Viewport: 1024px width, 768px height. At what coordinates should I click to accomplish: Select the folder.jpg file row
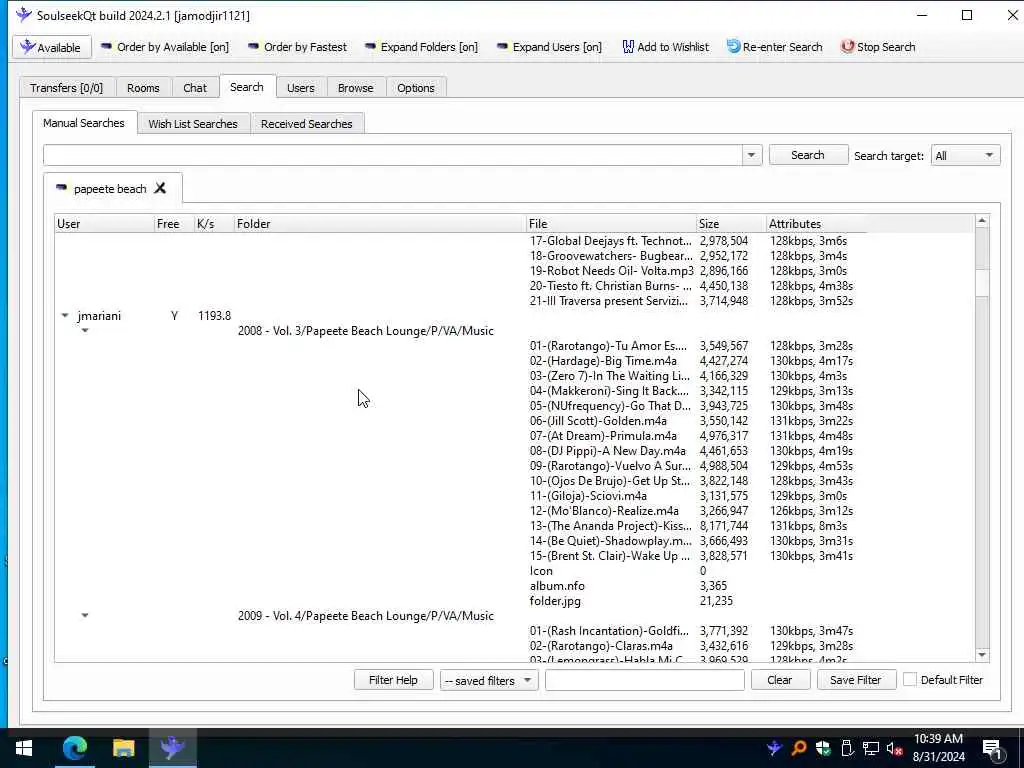(555, 601)
